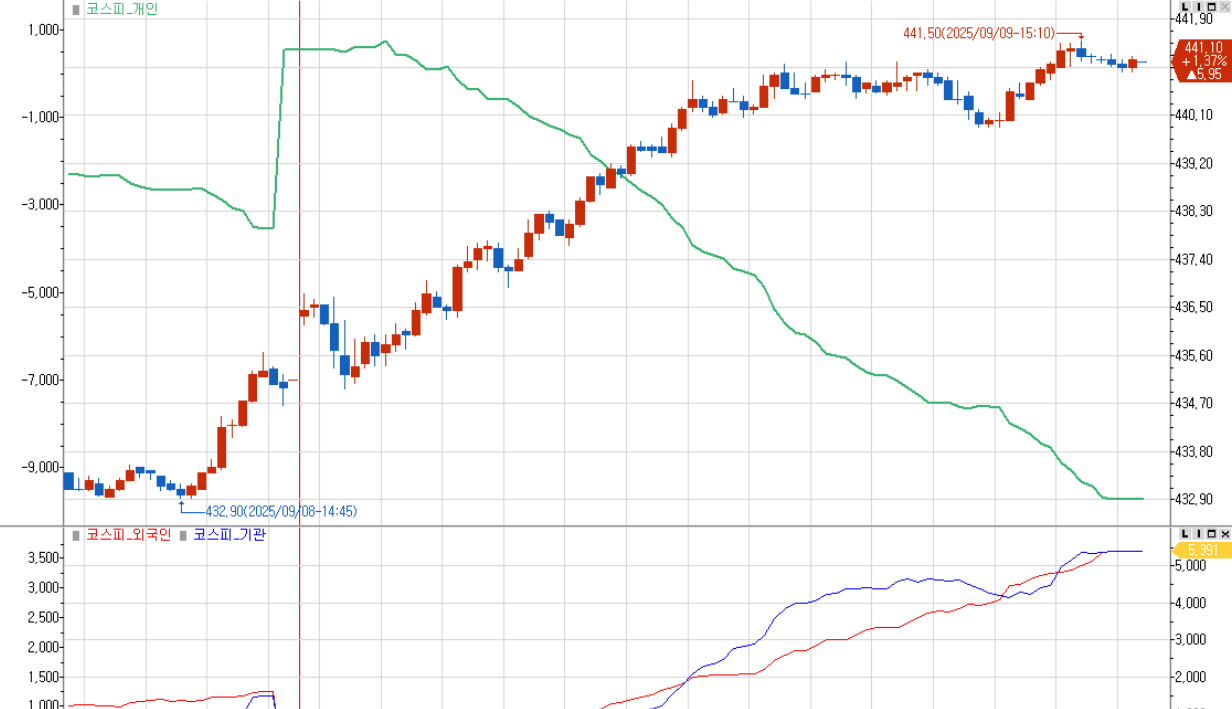Click the L button on the top chart panel

[x=1186, y=7]
